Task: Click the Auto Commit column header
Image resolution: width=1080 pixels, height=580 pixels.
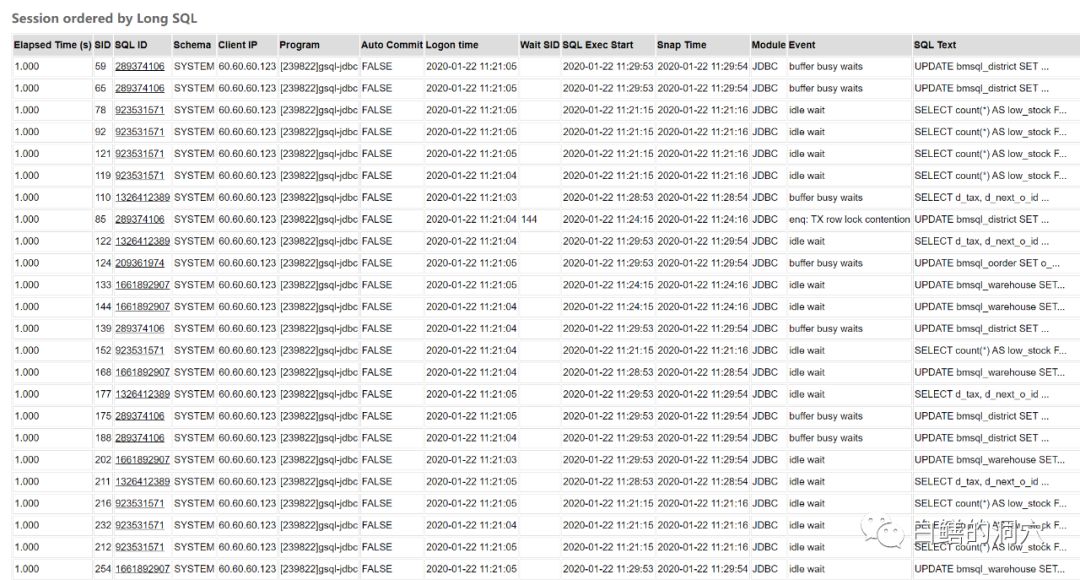Action: (x=392, y=45)
